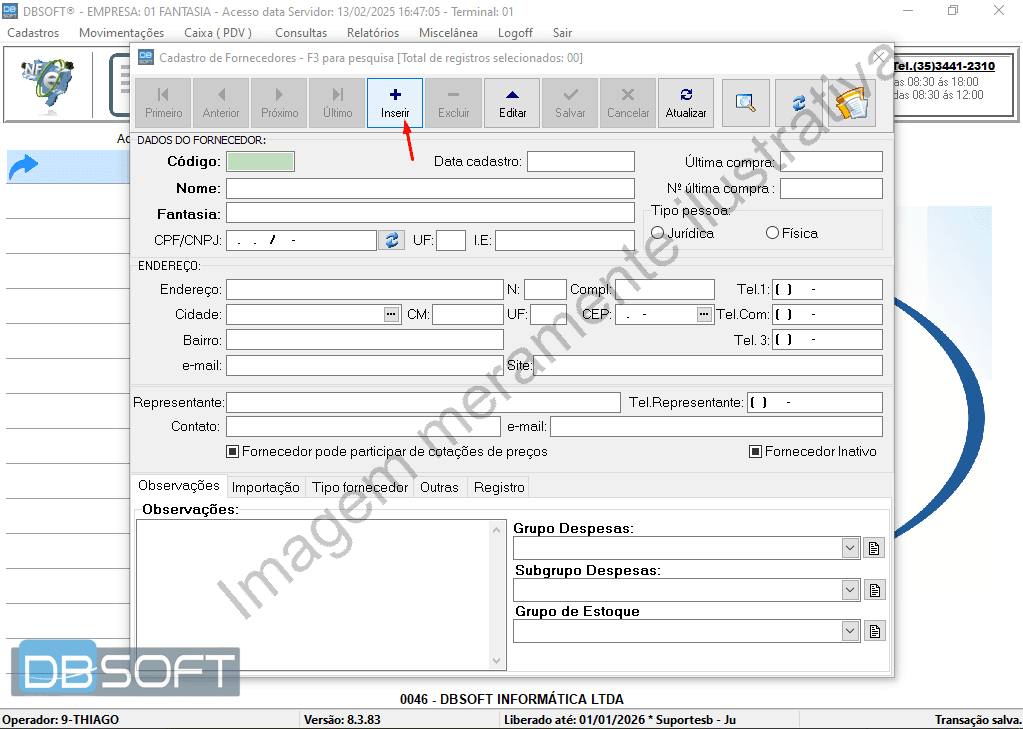1023x729 pixels.
Task: Click the CPF/CNPJ refresh lookup icon
Action: click(x=391, y=240)
